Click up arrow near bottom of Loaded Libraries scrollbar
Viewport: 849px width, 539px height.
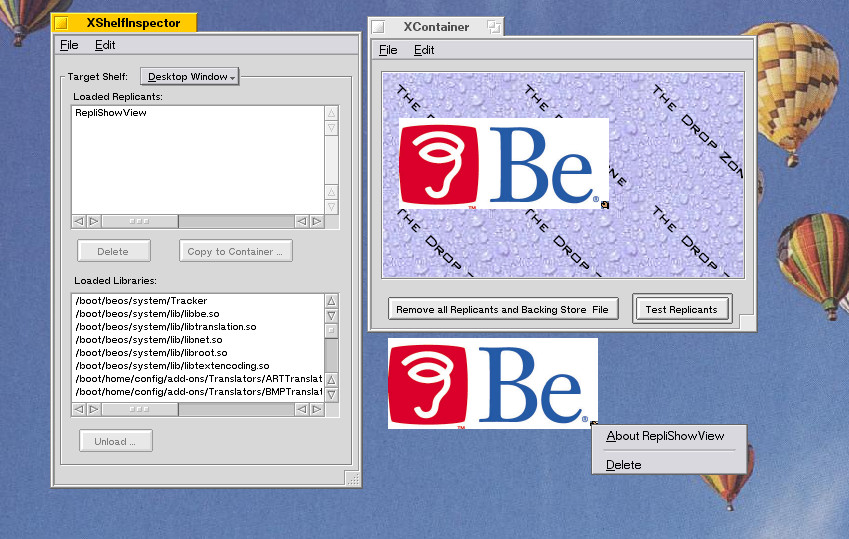click(x=331, y=380)
